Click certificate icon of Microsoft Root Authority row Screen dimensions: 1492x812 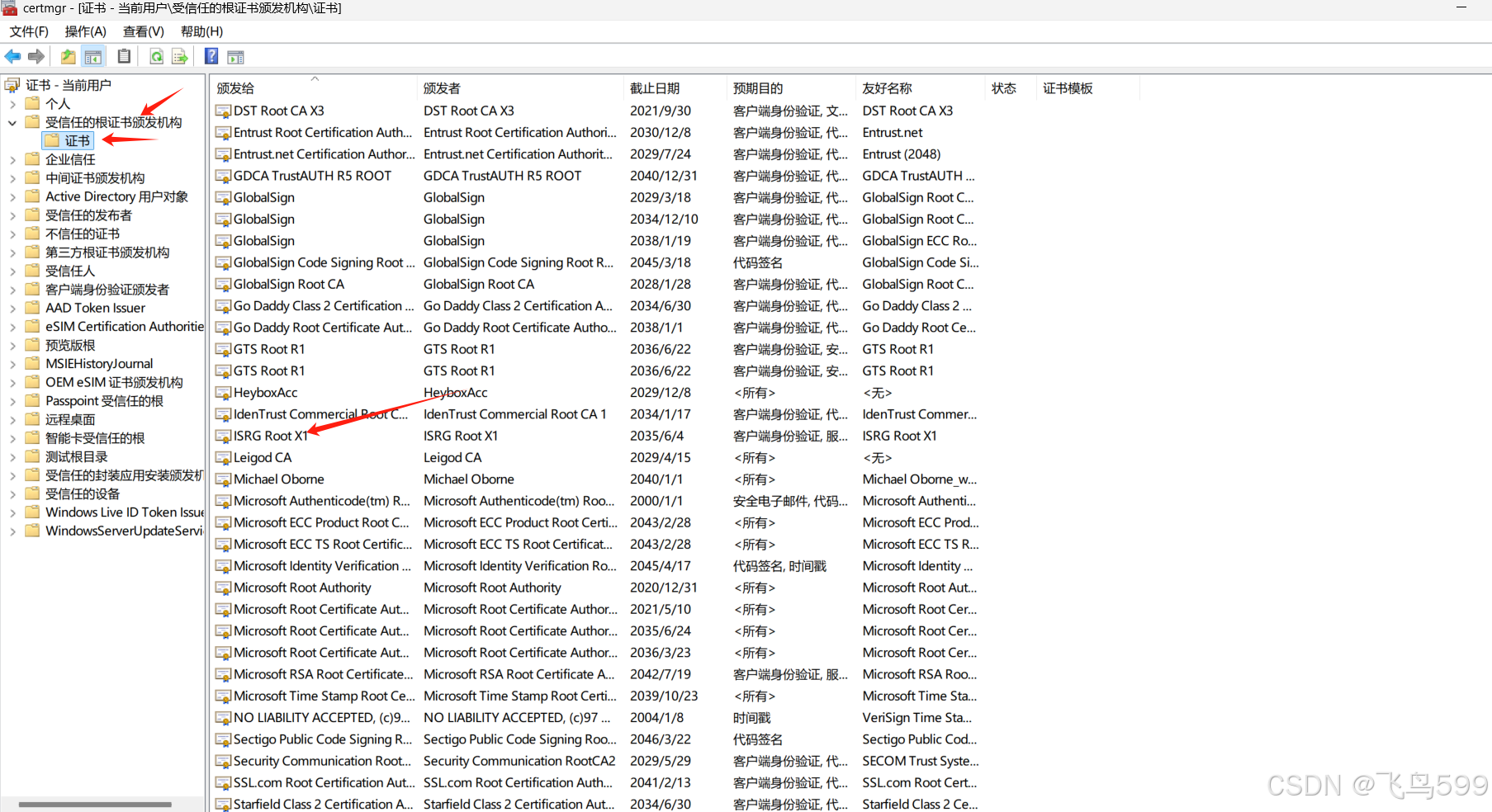pyautogui.click(x=223, y=588)
